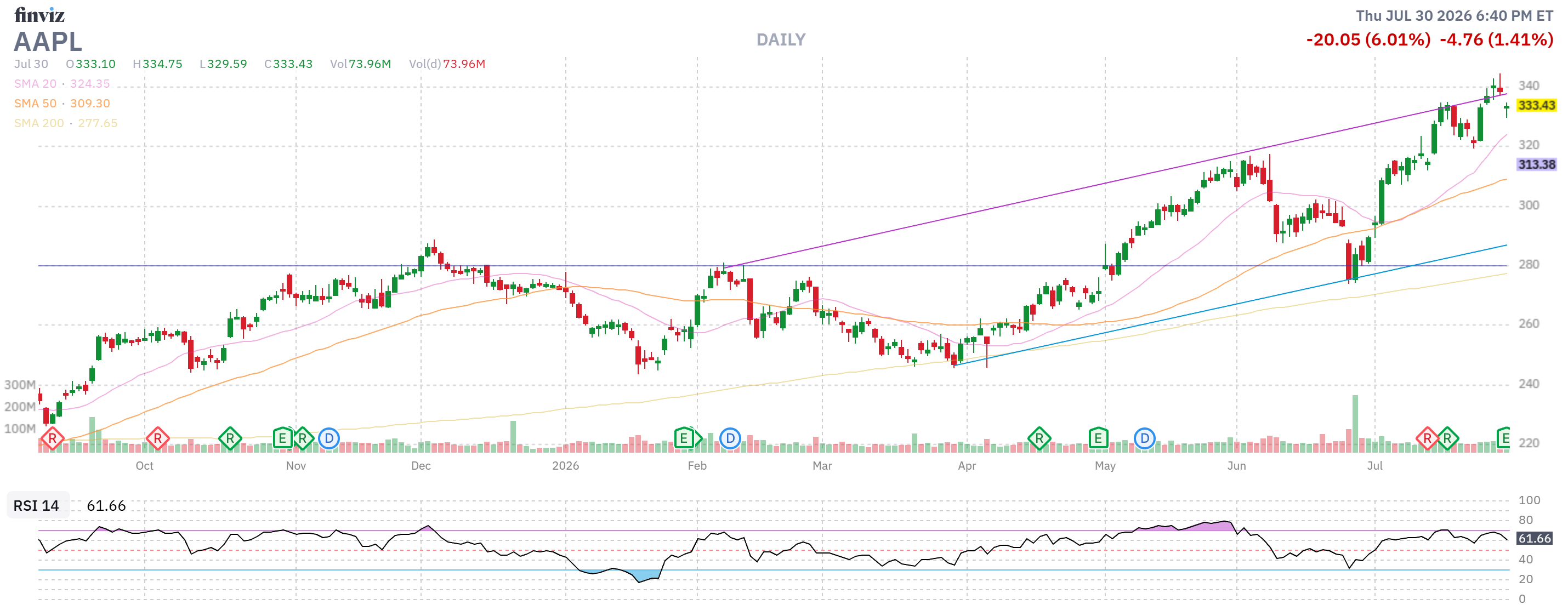Click the dark 61.66 RSI axis tag
Image resolution: width=1568 pixels, height=616 pixels.
tap(1535, 539)
